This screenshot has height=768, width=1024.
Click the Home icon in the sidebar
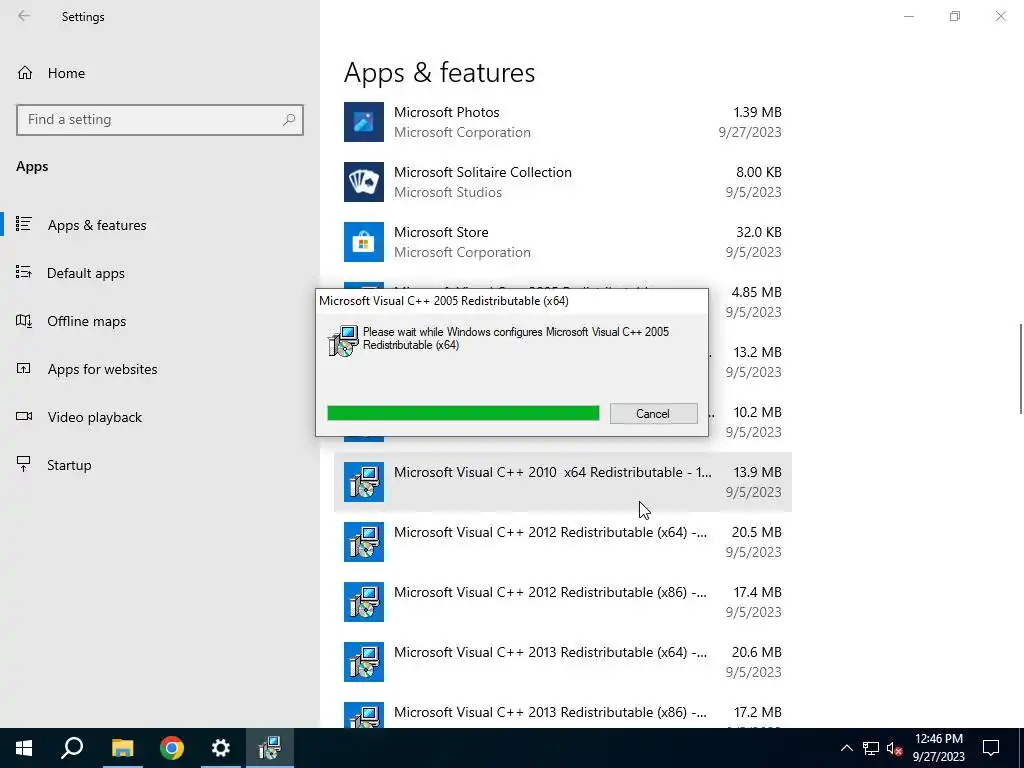pos(25,73)
